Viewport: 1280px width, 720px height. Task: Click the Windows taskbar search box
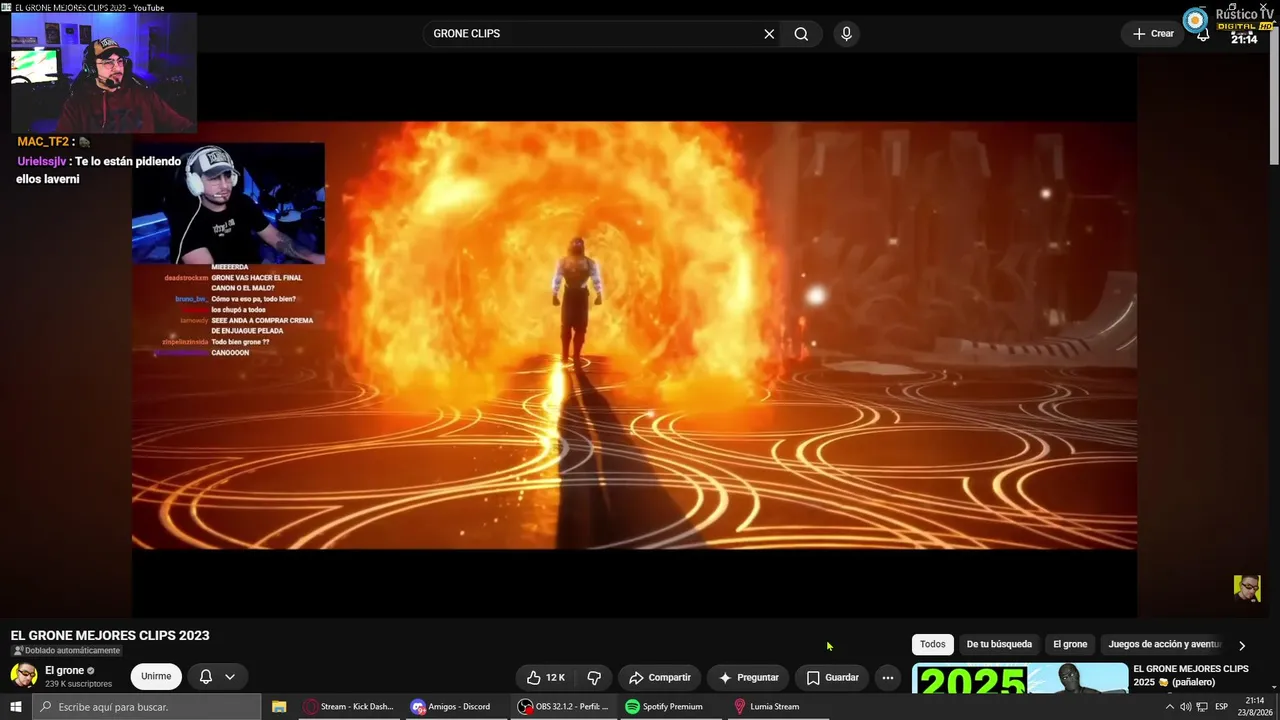[x=147, y=707]
